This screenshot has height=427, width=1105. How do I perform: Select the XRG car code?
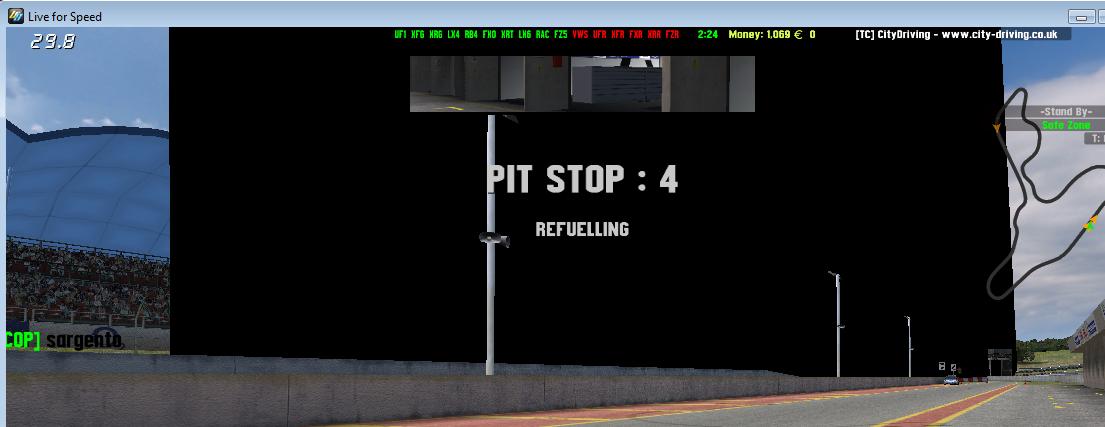coord(436,34)
